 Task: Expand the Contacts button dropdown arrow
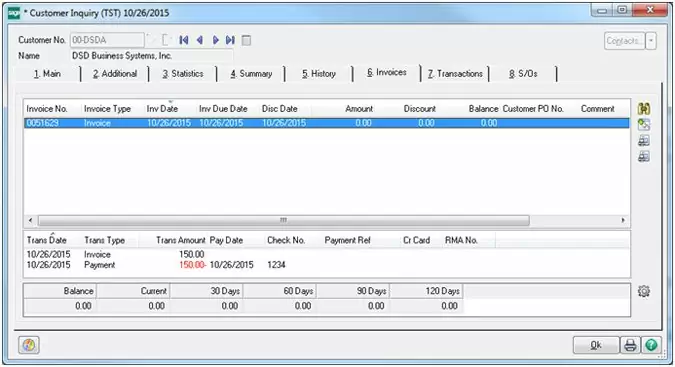click(651, 41)
